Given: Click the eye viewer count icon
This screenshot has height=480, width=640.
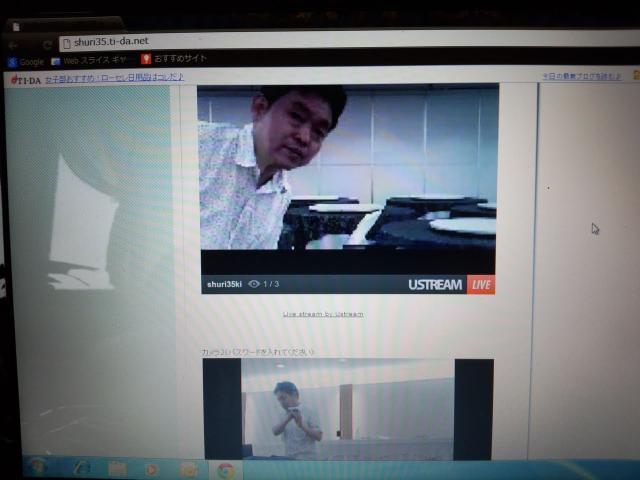Looking at the screenshot, I should coord(254,284).
